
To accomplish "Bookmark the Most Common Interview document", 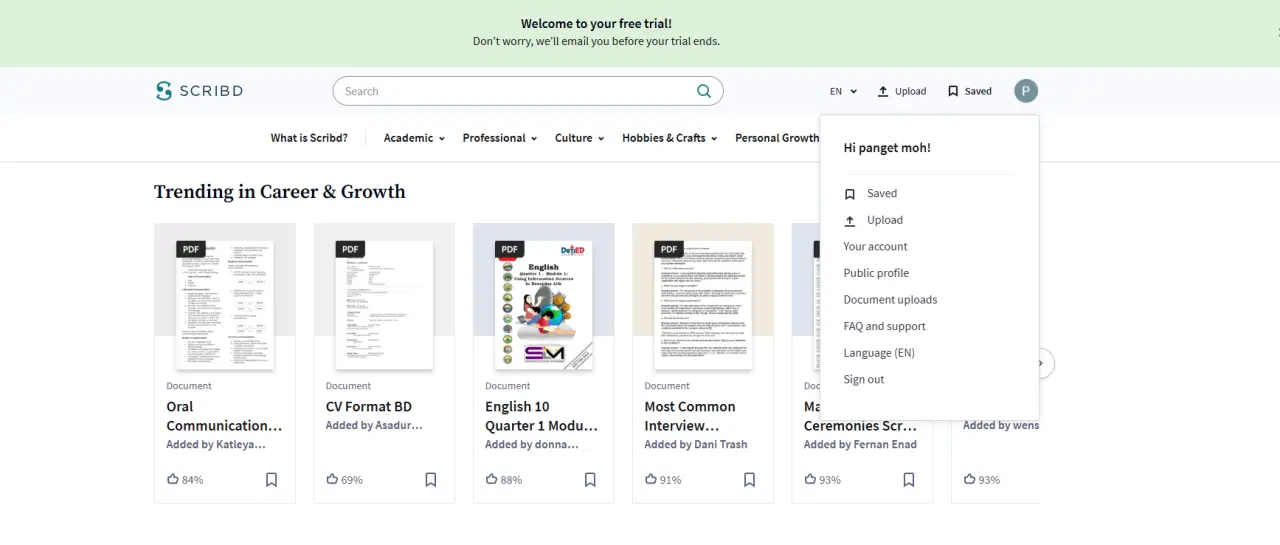I will point(749,480).
